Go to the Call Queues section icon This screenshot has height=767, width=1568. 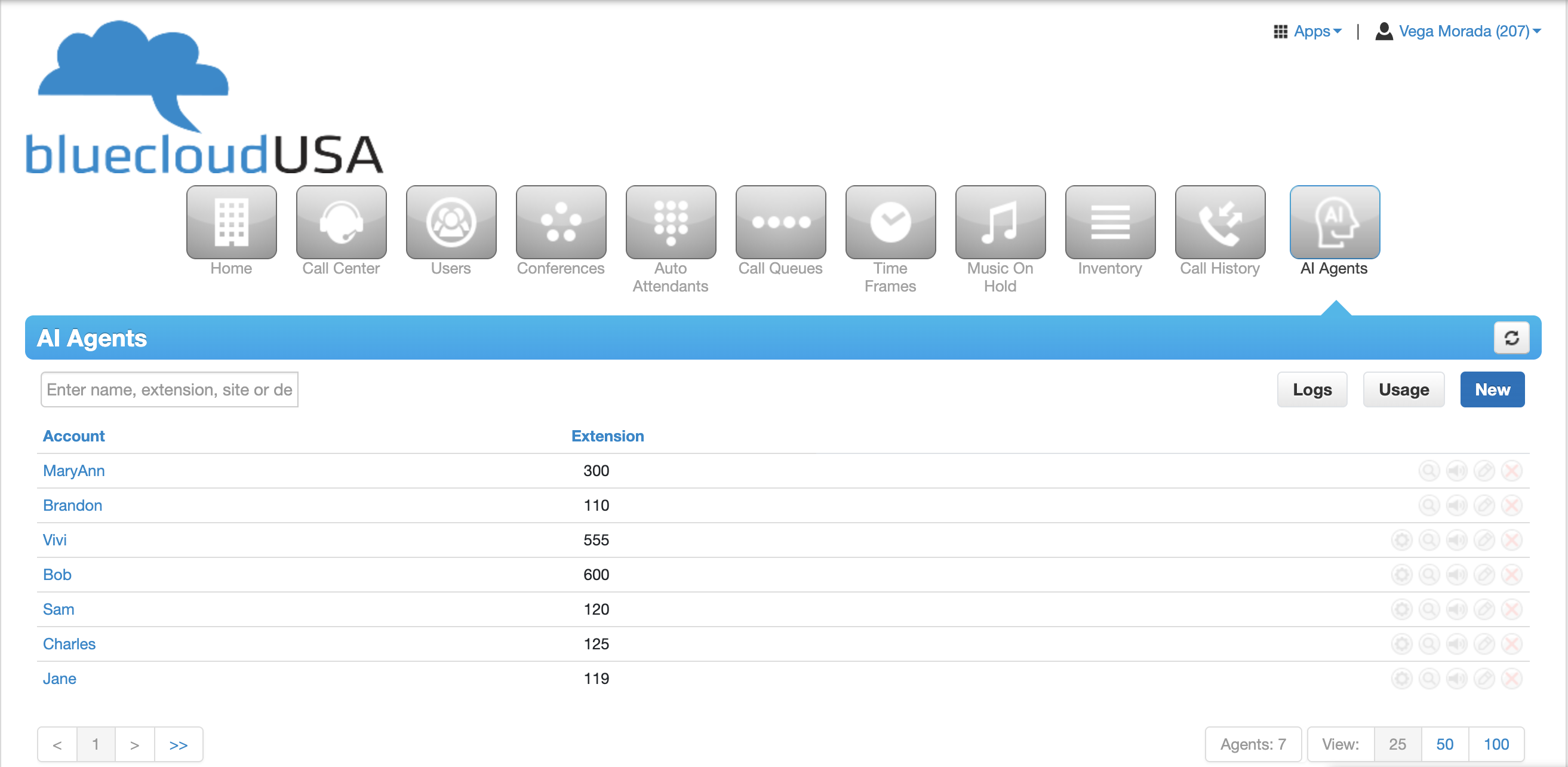(x=780, y=223)
